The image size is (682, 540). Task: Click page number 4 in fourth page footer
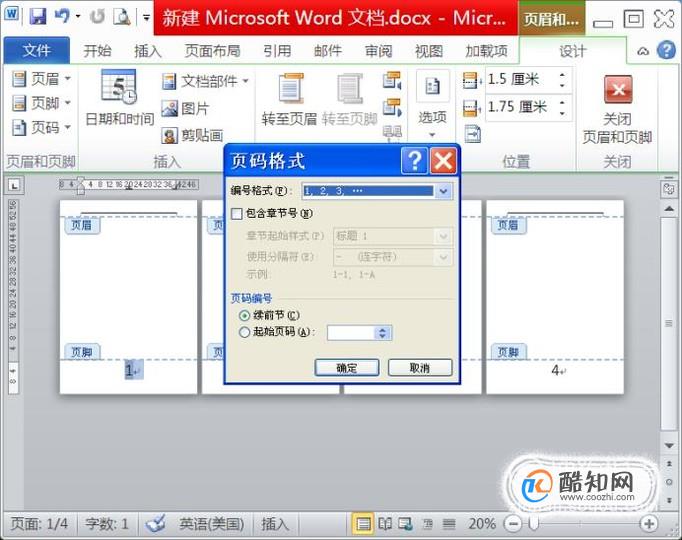(x=555, y=370)
